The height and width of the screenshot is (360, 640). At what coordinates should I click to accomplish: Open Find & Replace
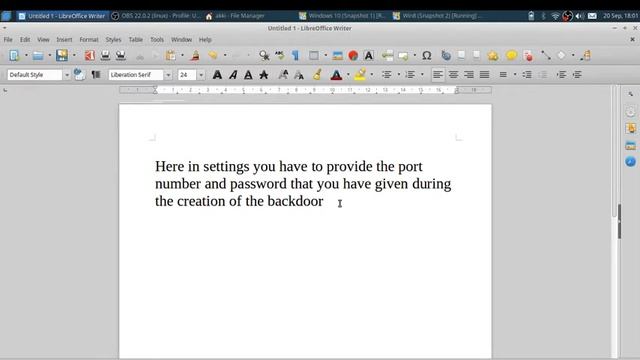(x=264, y=56)
